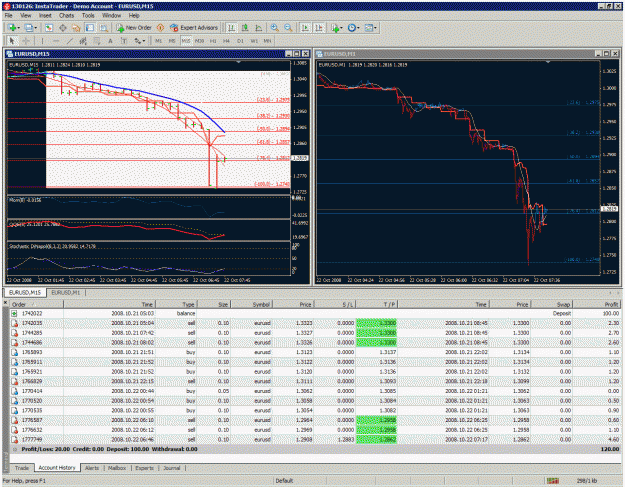625x487 pixels.
Task: Select order row 1766829
Action: [x=315, y=381]
